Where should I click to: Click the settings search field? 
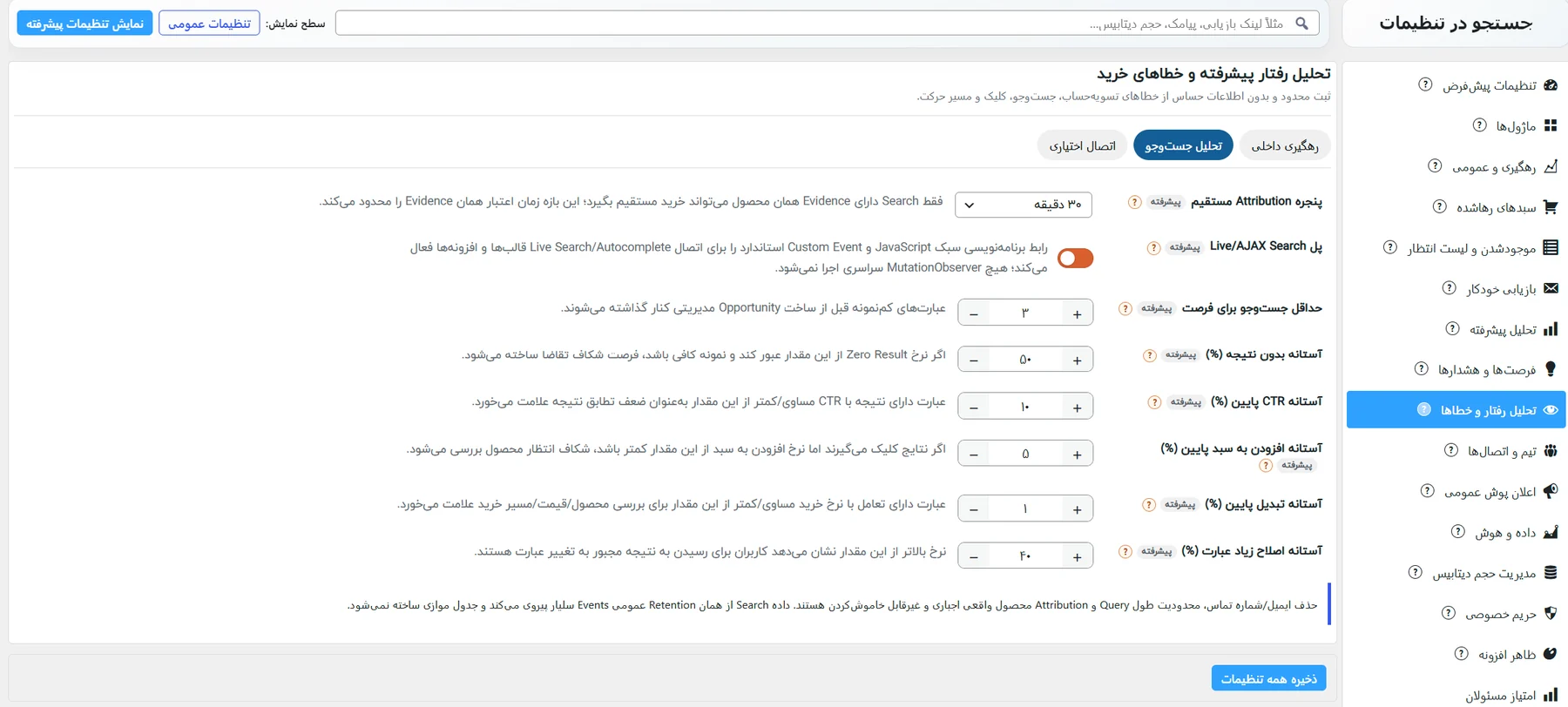[827, 23]
